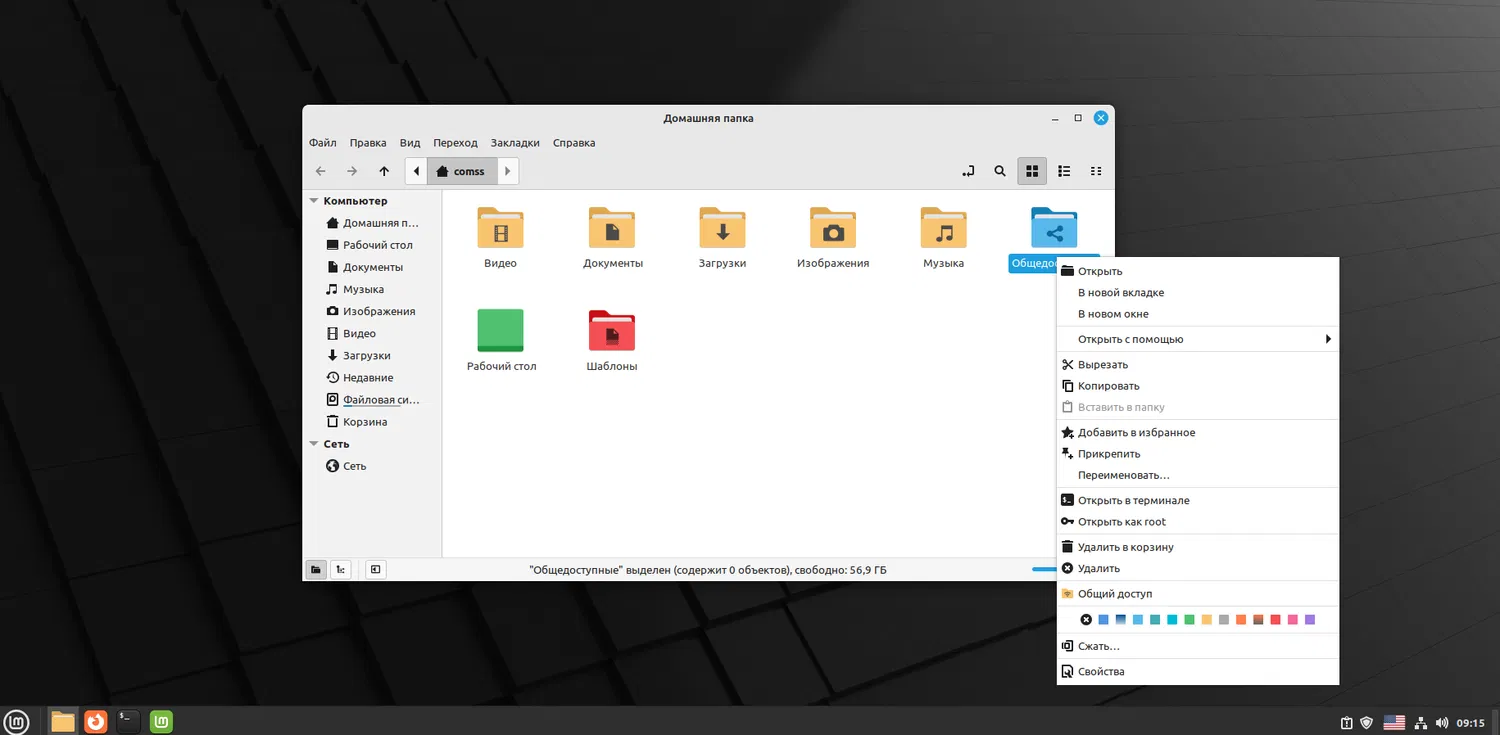
Task: Pick the green folder color swatch
Action: pyautogui.click(x=1189, y=620)
